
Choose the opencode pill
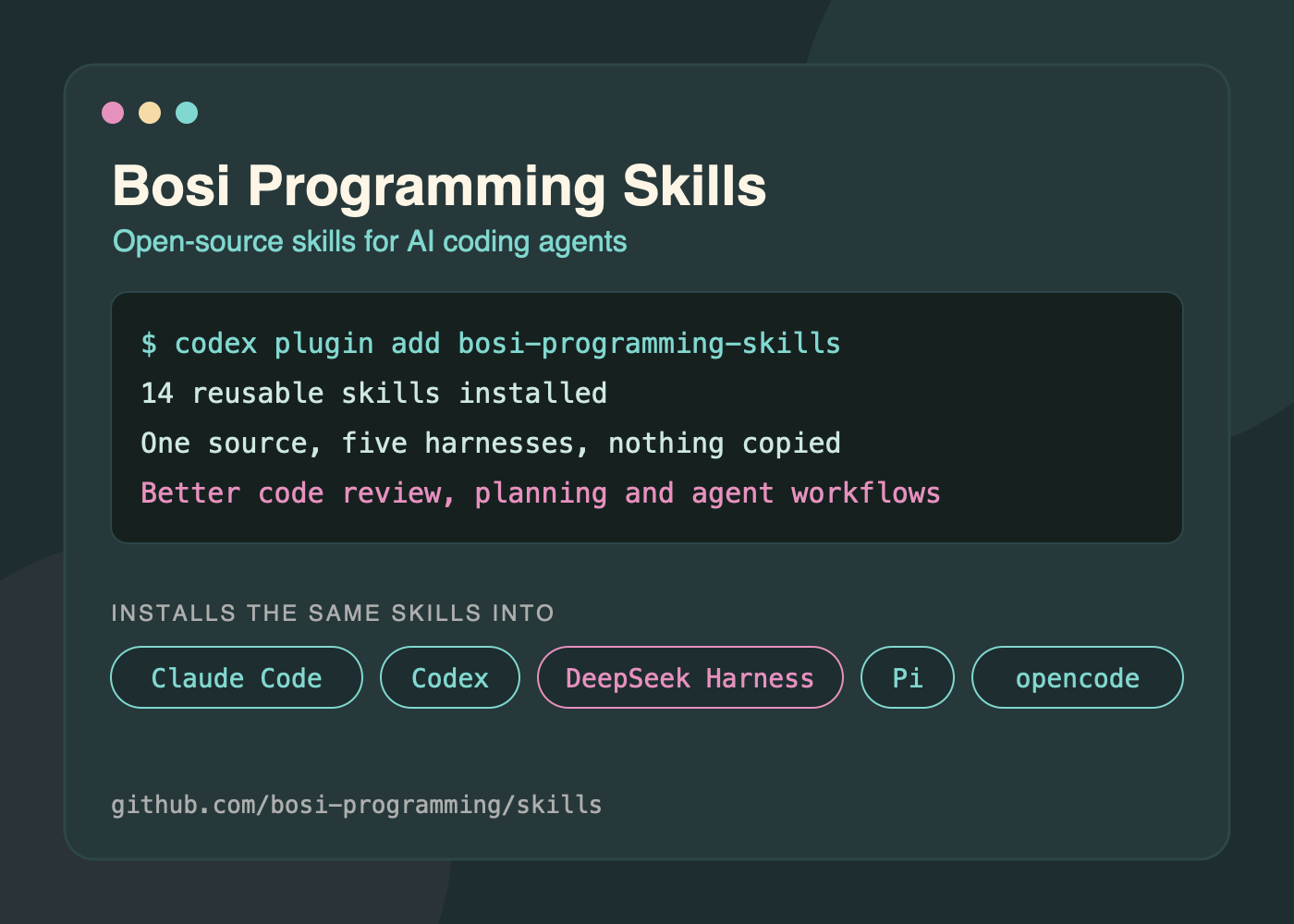[x=1078, y=677]
